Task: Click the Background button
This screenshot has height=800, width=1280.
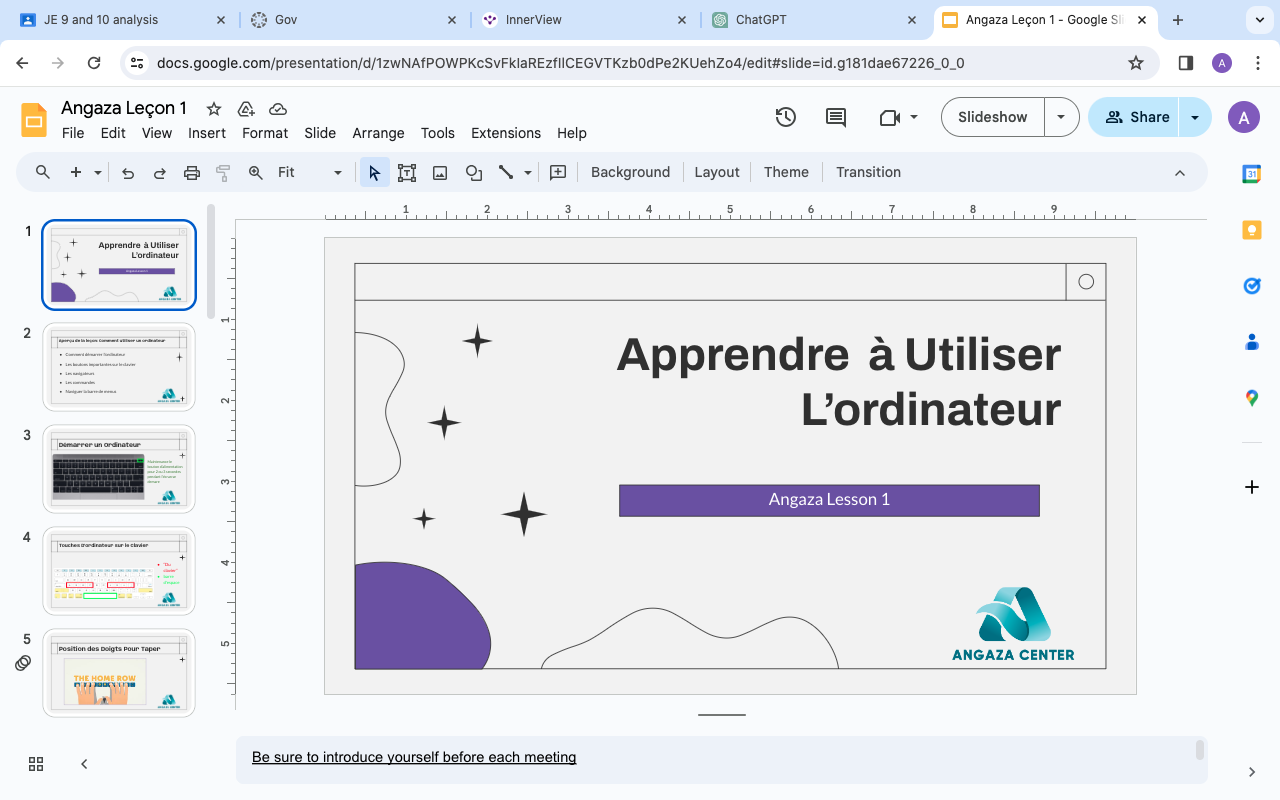Action: 630,172
